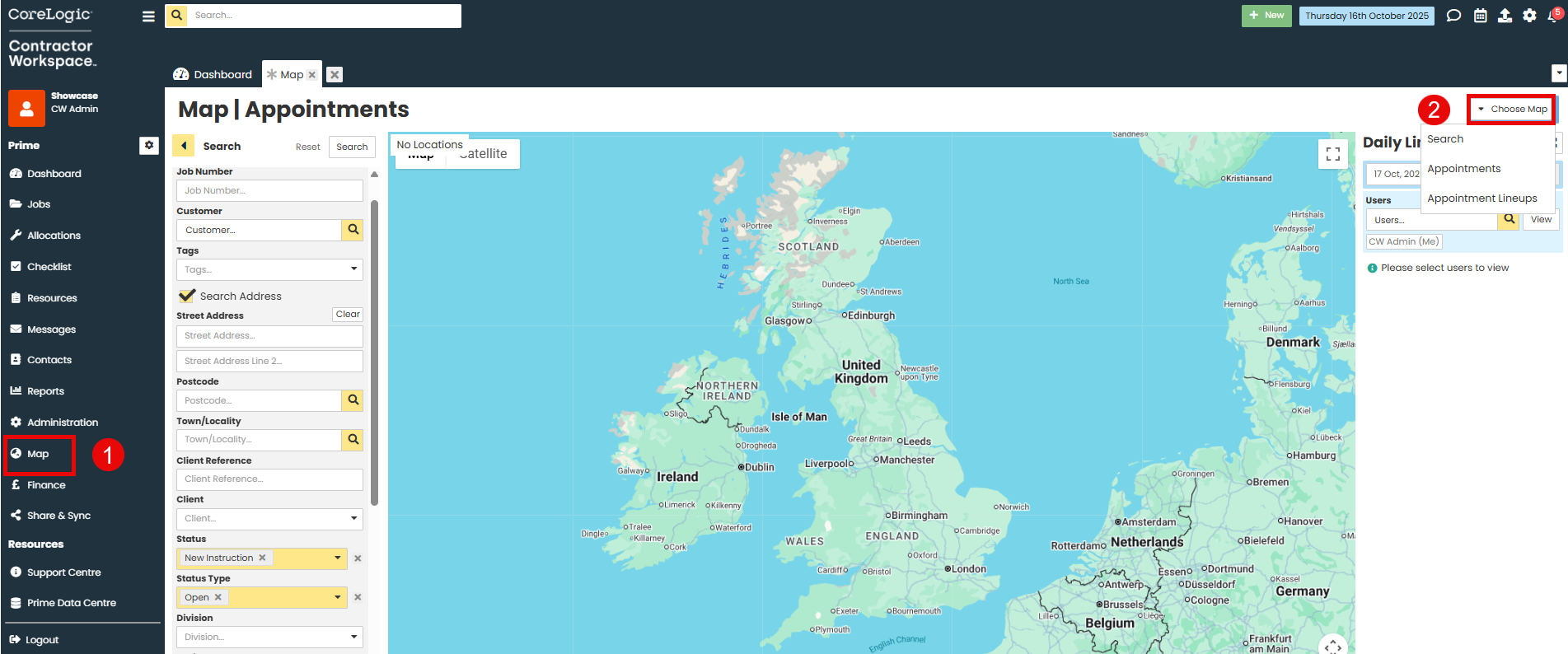The width and height of the screenshot is (1568, 654).
Task: Click the Thursday 16th October 2025 date button
Action: click(1367, 16)
